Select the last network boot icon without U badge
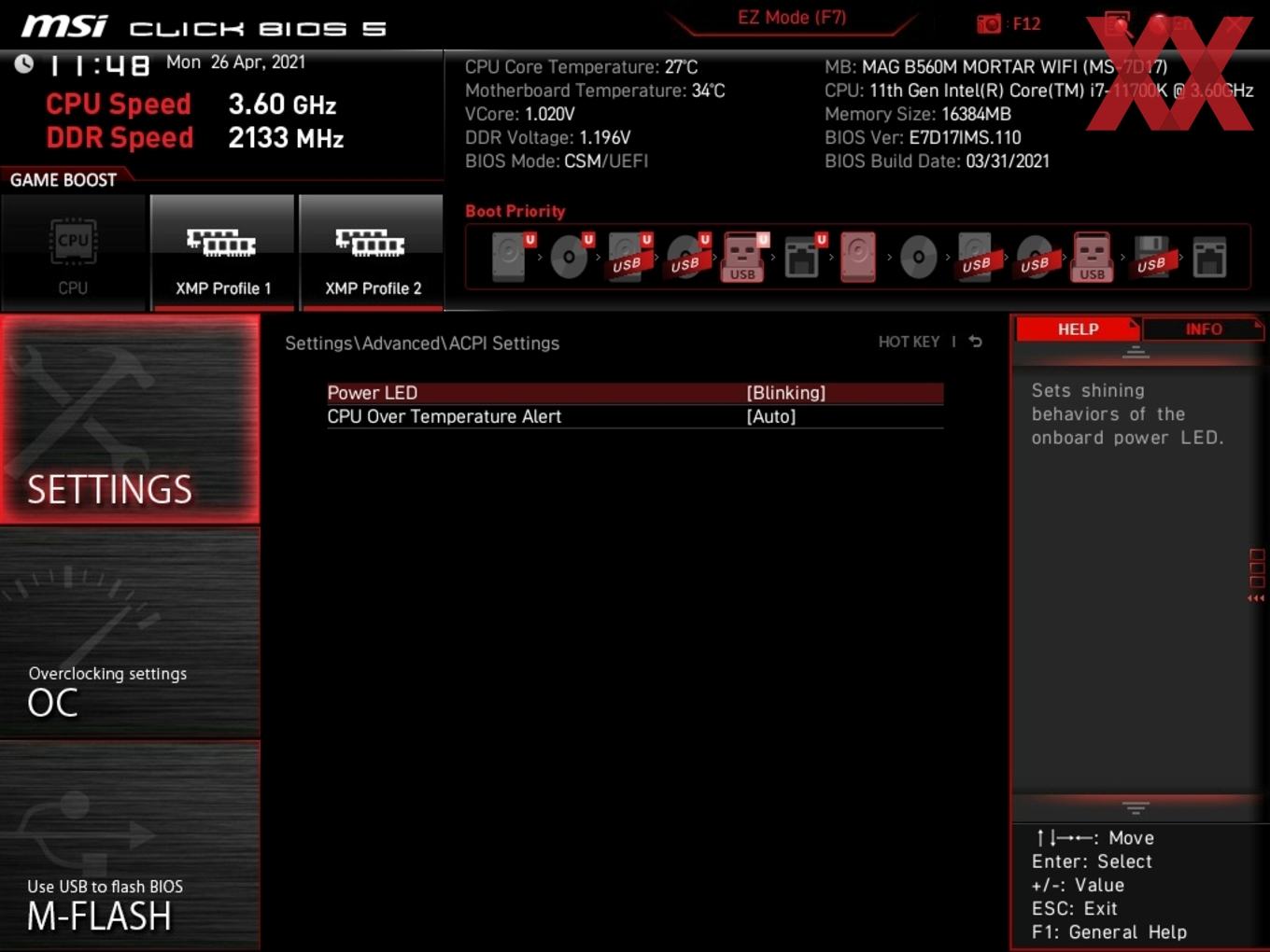1270x952 pixels. click(x=1209, y=257)
